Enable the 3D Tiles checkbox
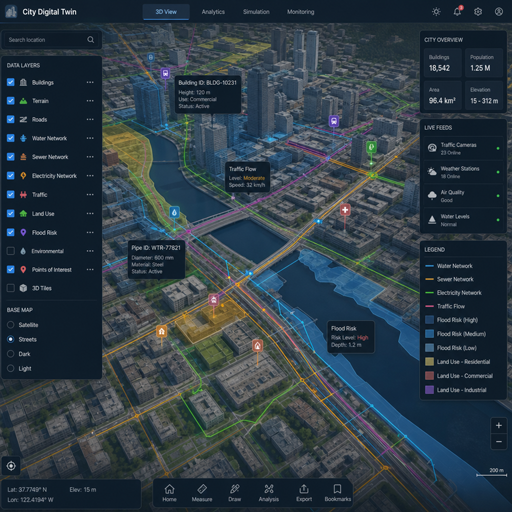Viewport: 512px width, 512px height. coord(11,288)
